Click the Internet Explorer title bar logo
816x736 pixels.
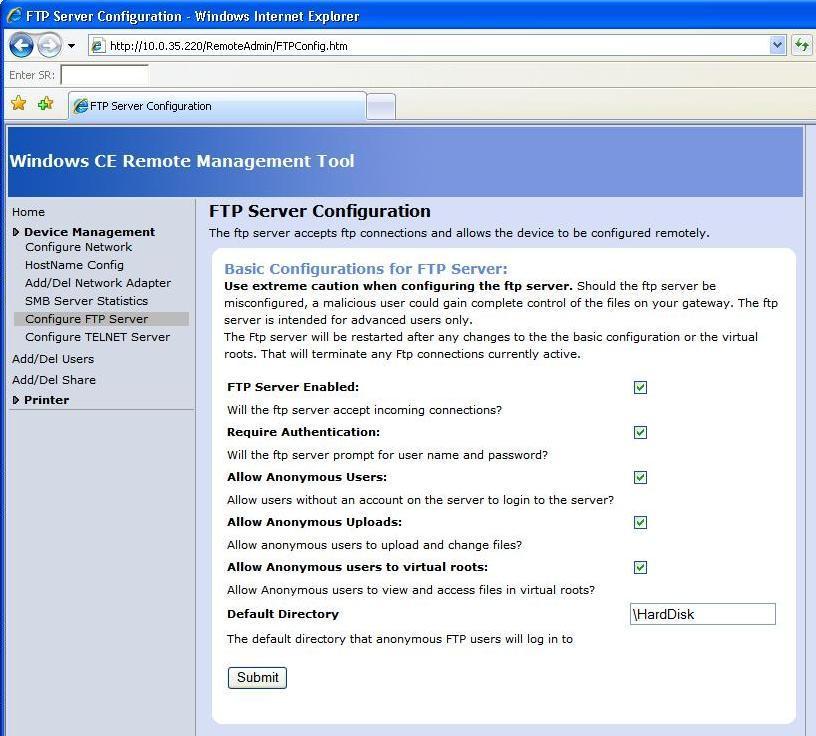(x=14, y=16)
